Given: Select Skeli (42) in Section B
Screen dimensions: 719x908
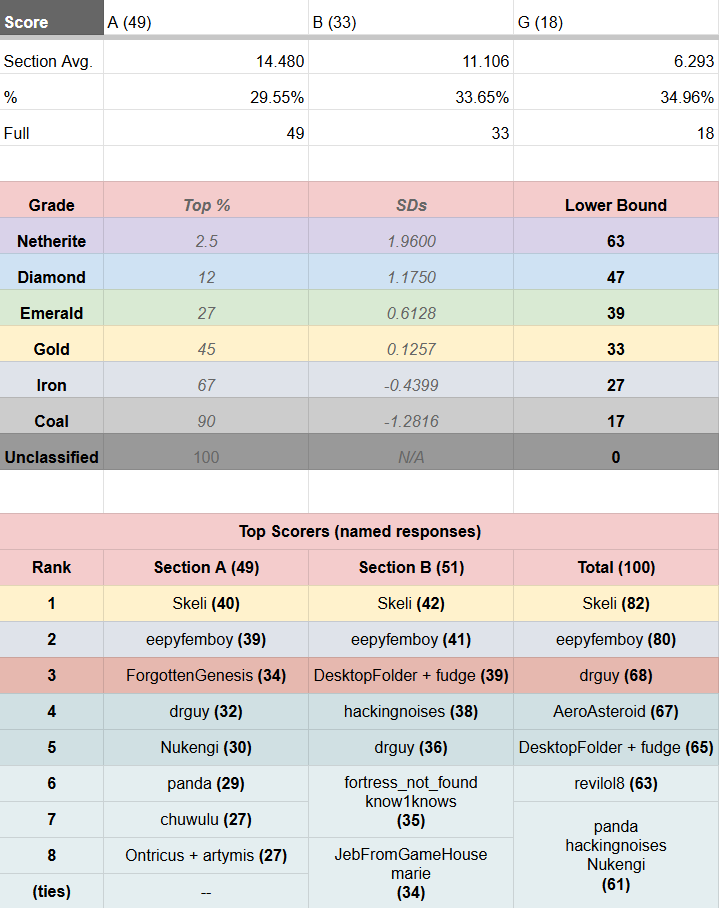Looking at the screenshot, I should pyautogui.click(x=411, y=603).
